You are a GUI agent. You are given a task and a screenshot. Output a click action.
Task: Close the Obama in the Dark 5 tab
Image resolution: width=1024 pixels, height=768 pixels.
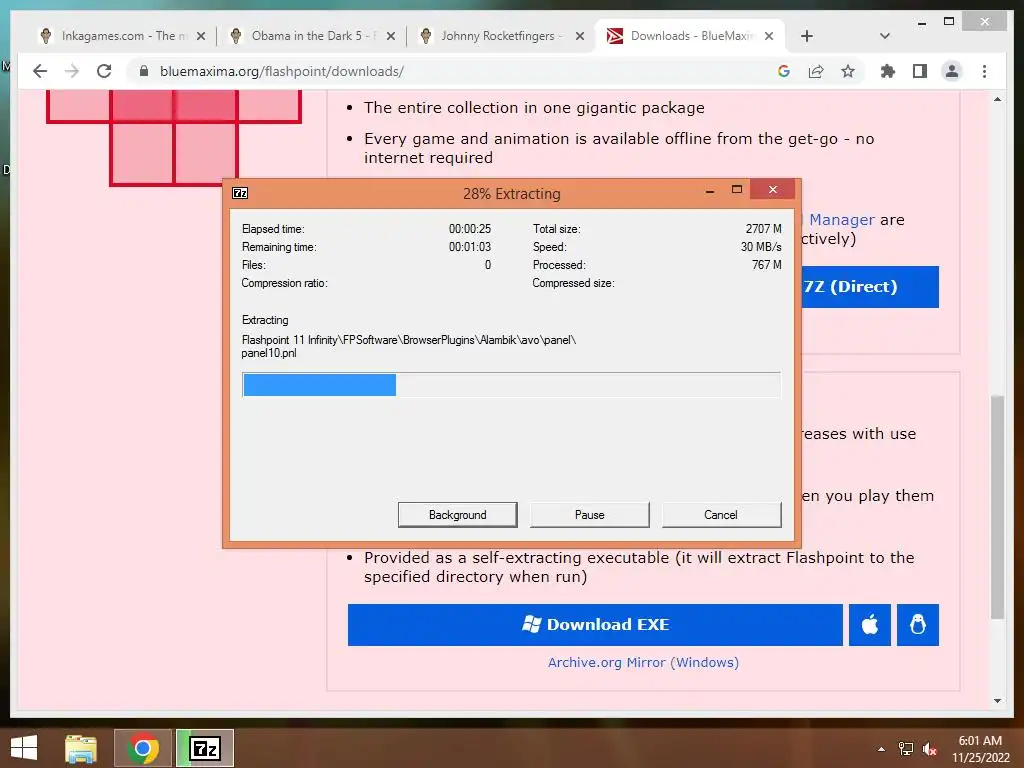point(391,36)
